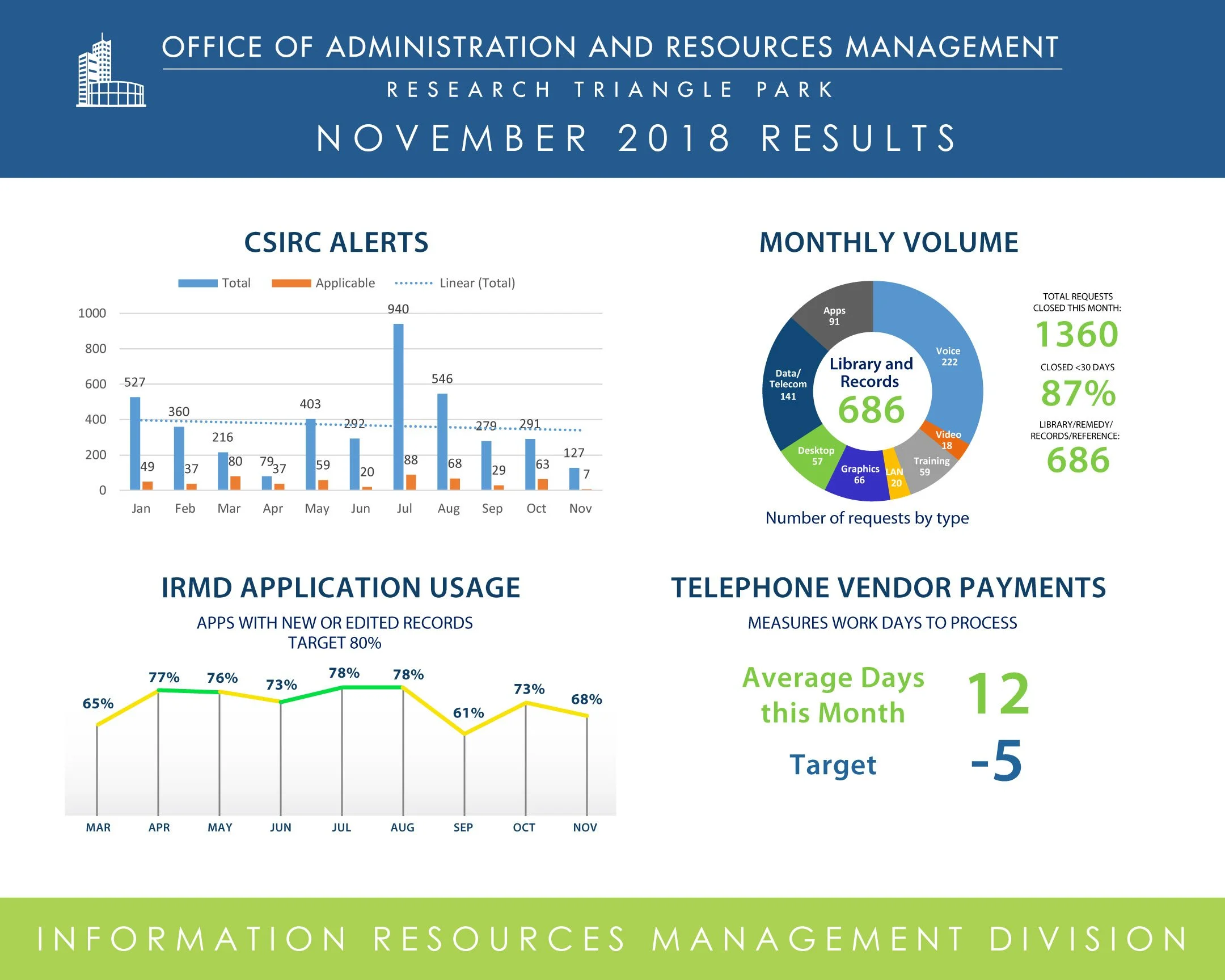The image size is (1225, 980).
Task: Click the IRMD APPLICATION USAGE heading
Action: pyautogui.click(x=340, y=588)
